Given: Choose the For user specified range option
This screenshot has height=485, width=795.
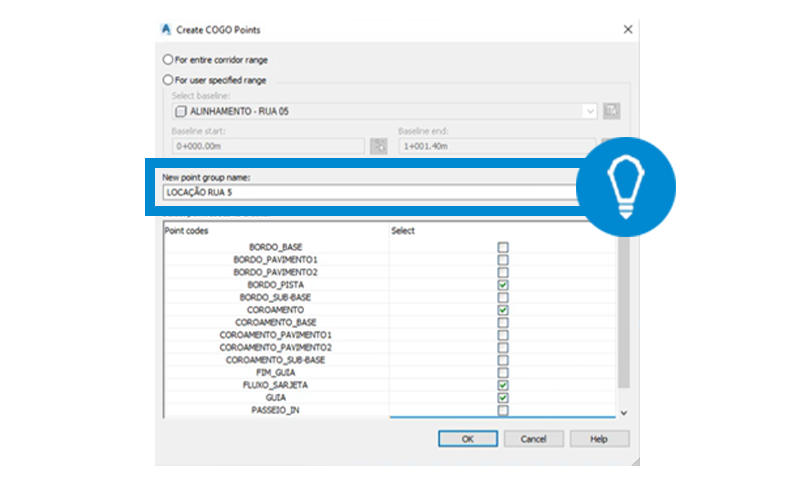Looking at the screenshot, I should coord(168,80).
